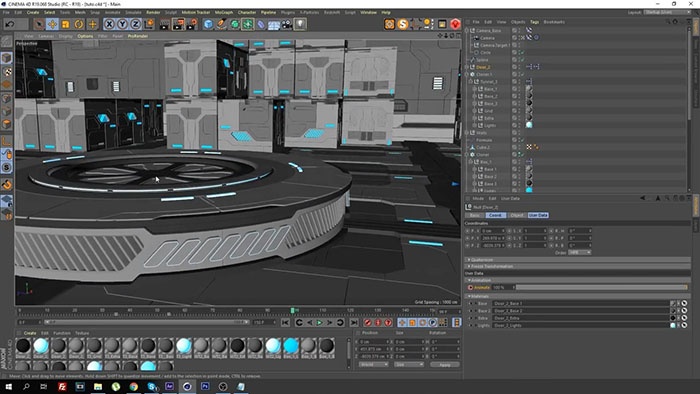Click Render View clapperboard icon
The width and height of the screenshot is (700, 394).
(x=165, y=24)
